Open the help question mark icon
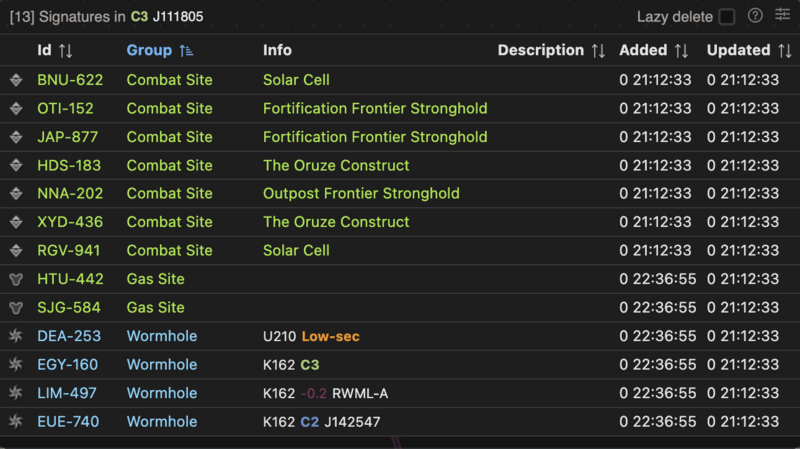Viewport: 800px width, 449px height. tap(755, 16)
